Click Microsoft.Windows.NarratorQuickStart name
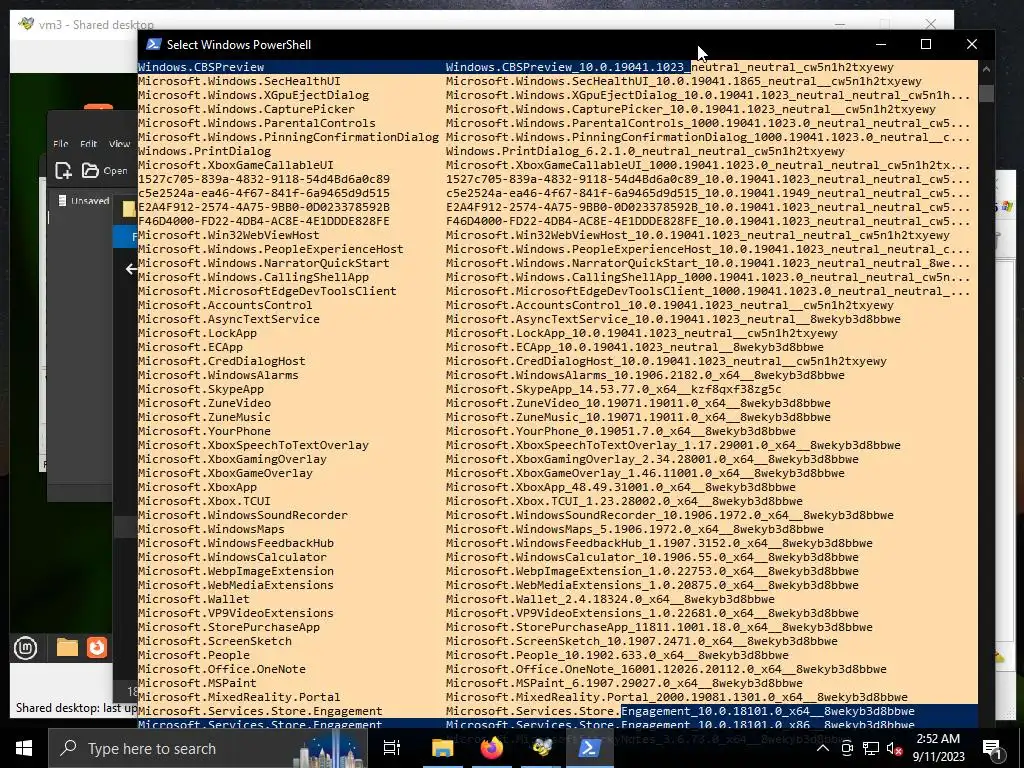The height and width of the screenshot is (768, 1024). [x=264, y=263]
